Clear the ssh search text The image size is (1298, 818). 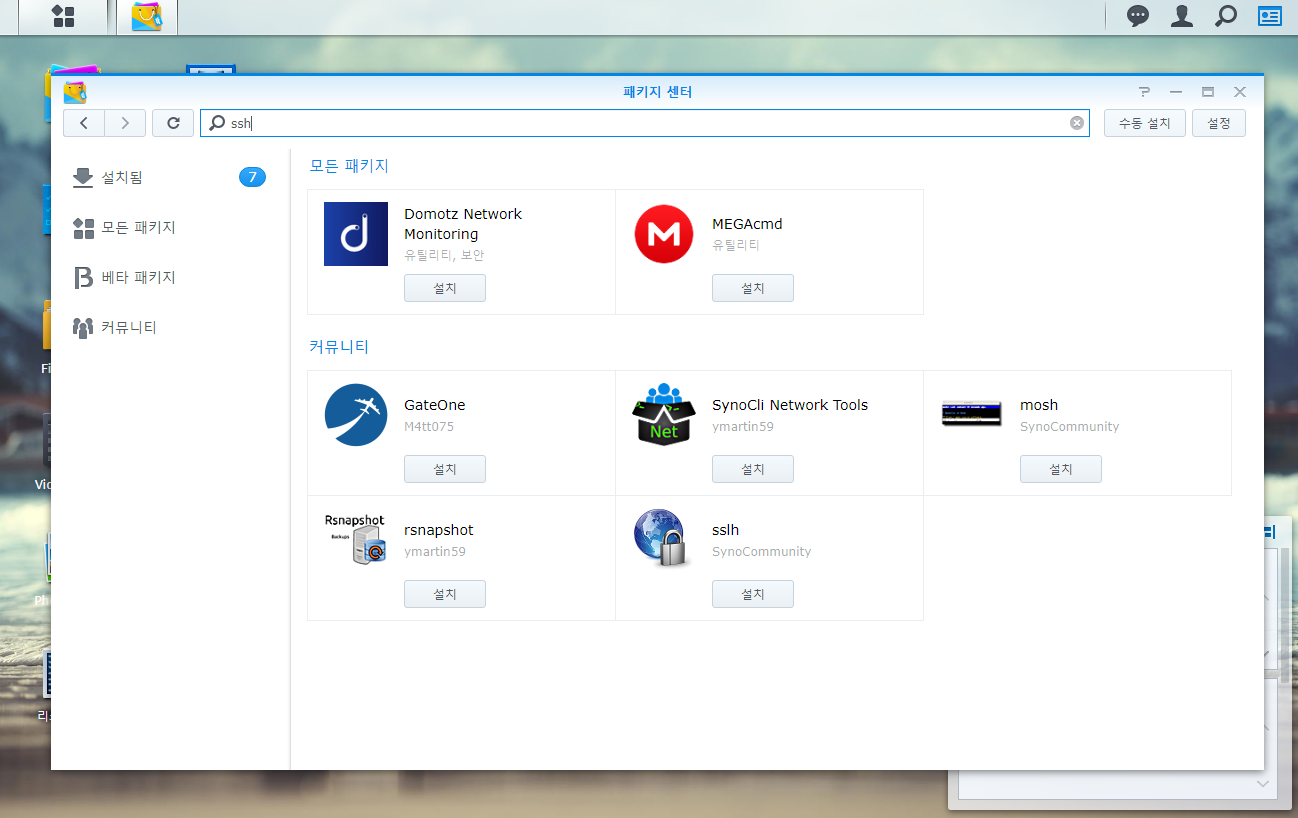(1077, 123)
